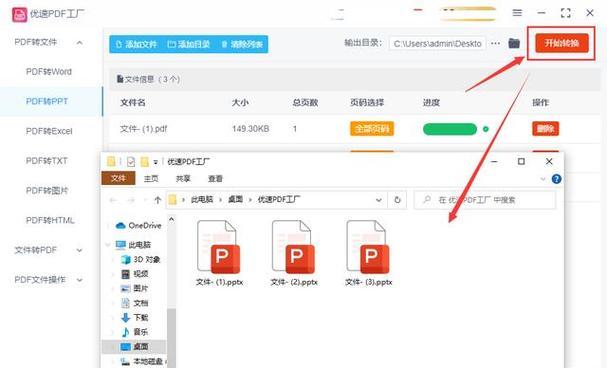607x368 pixels.
Task: Select 3D 对象 in the navigation pane
Action: click(141, 259)
